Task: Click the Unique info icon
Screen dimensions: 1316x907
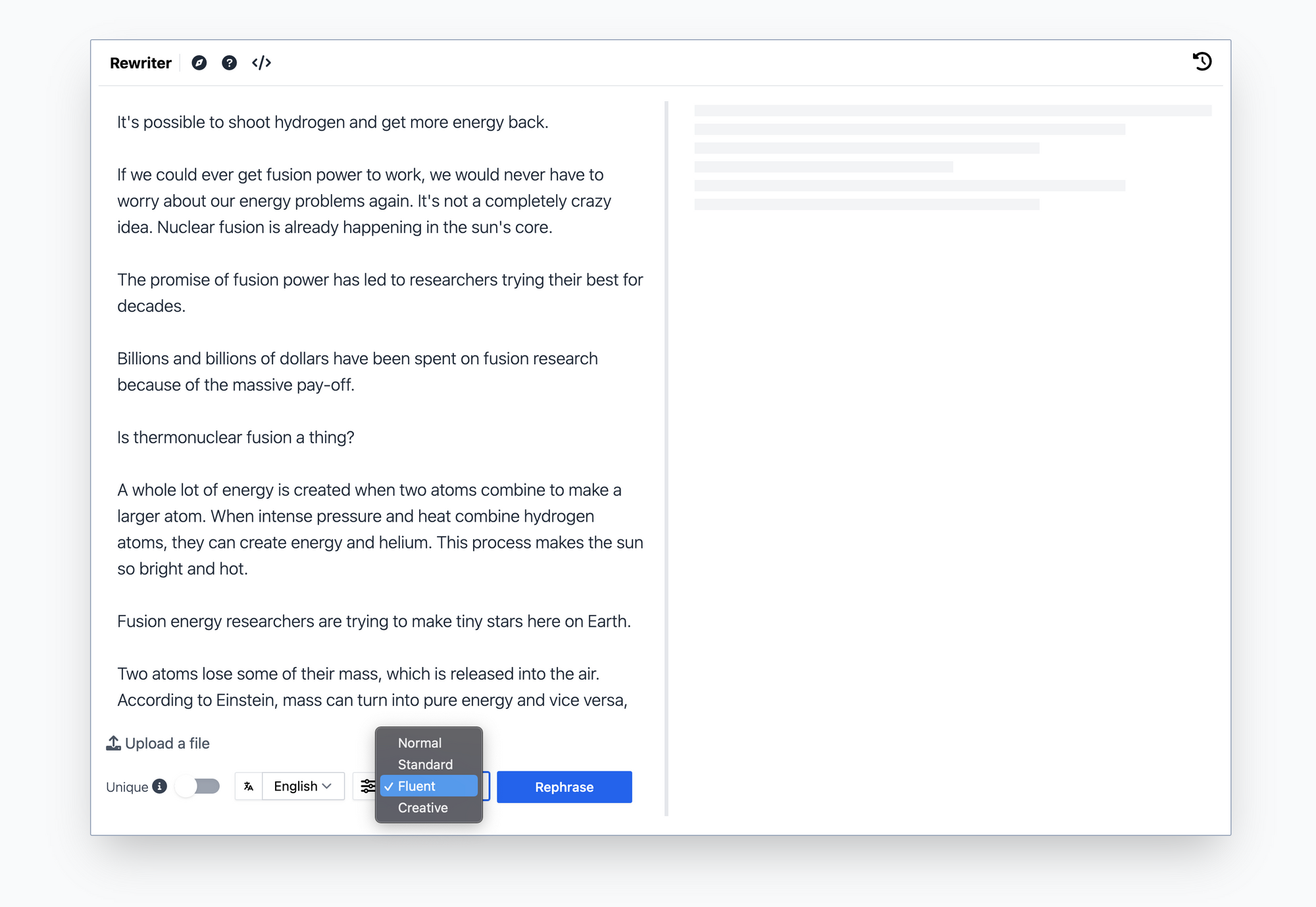Action: 162,787
